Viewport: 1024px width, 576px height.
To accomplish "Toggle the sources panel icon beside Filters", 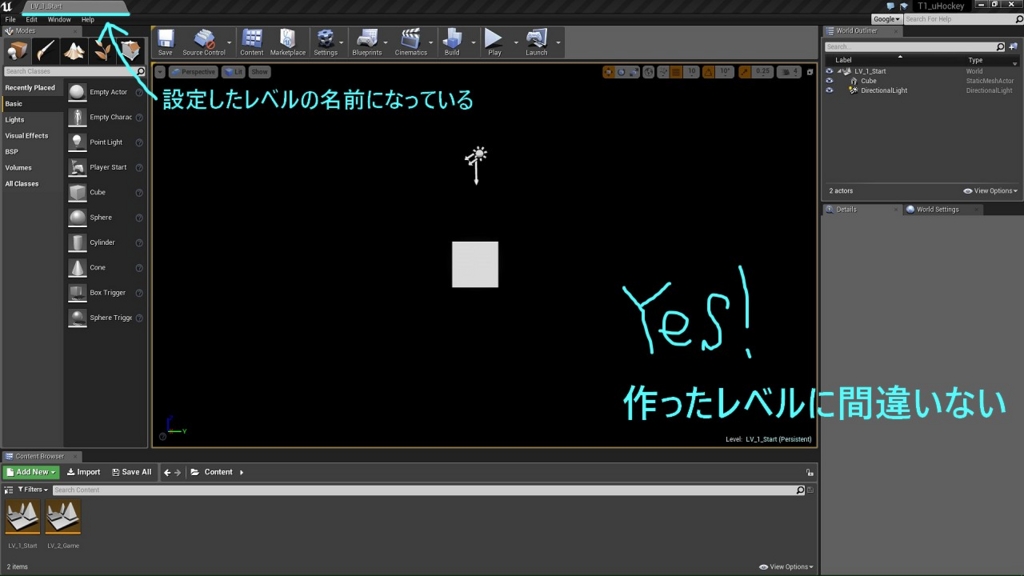I will pos(8,490).
